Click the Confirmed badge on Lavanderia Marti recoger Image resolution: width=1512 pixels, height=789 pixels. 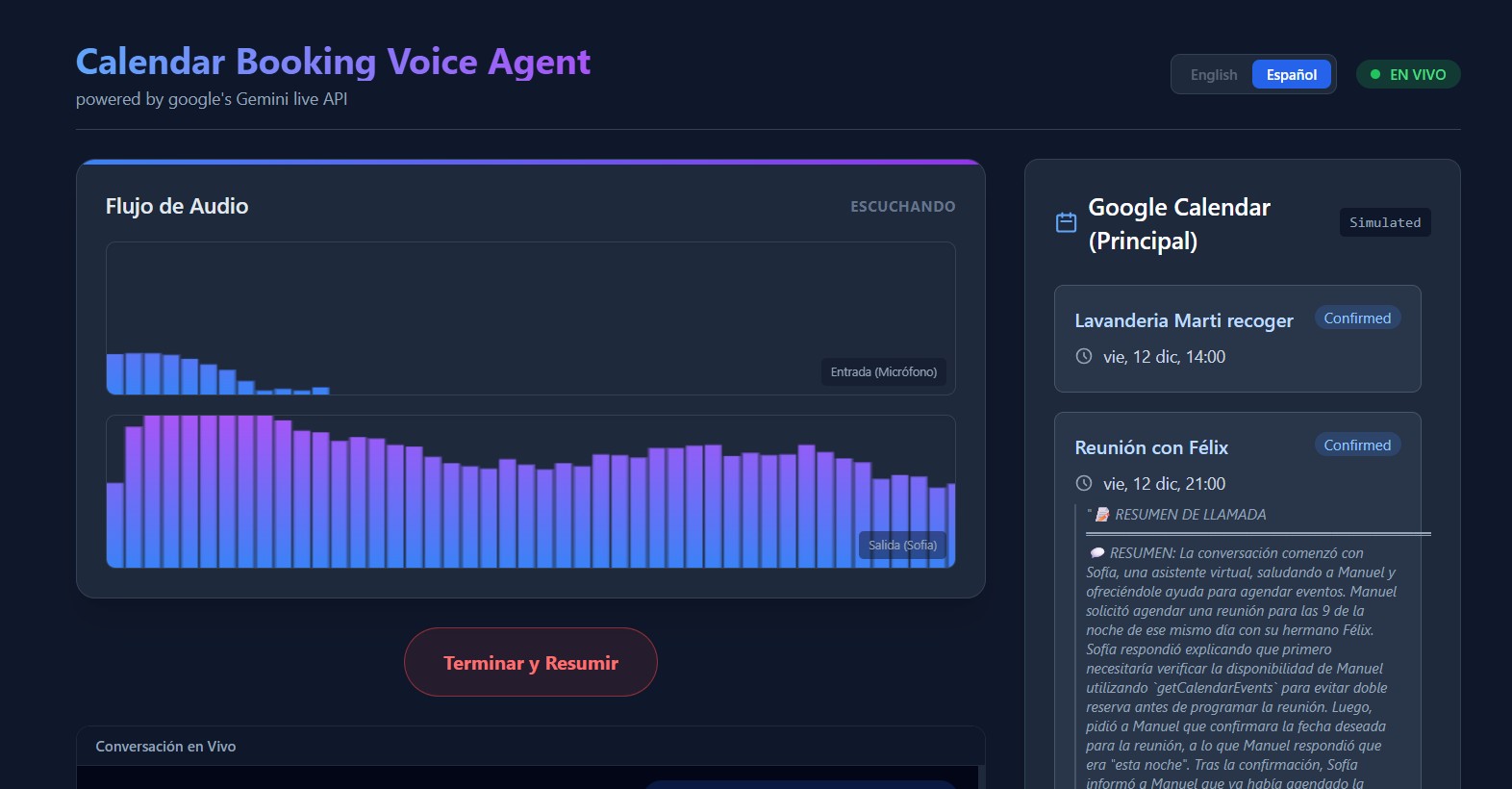[1357, 317]
